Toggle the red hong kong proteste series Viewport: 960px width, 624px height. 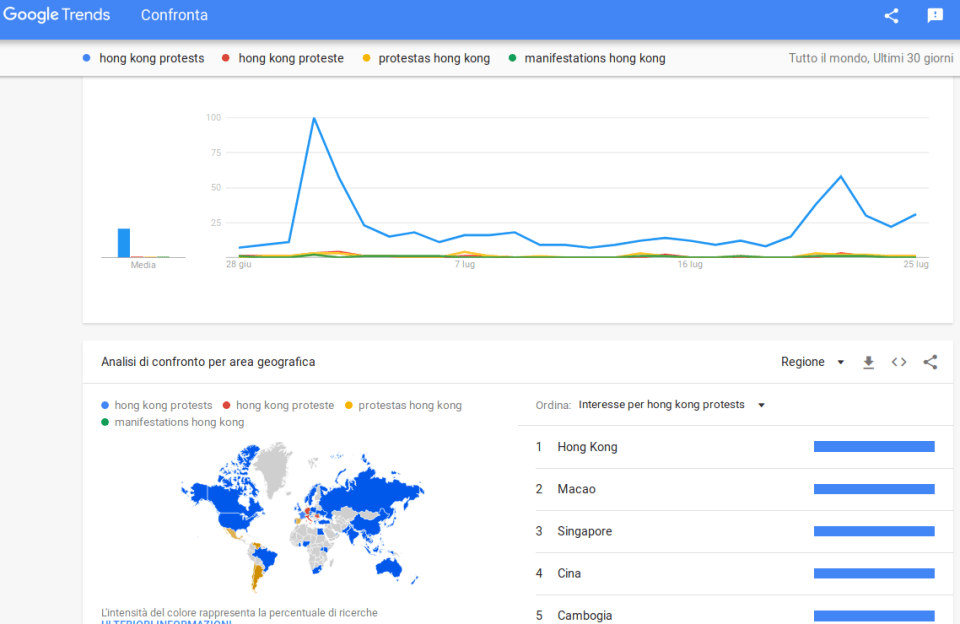click(x=290, y=58)
